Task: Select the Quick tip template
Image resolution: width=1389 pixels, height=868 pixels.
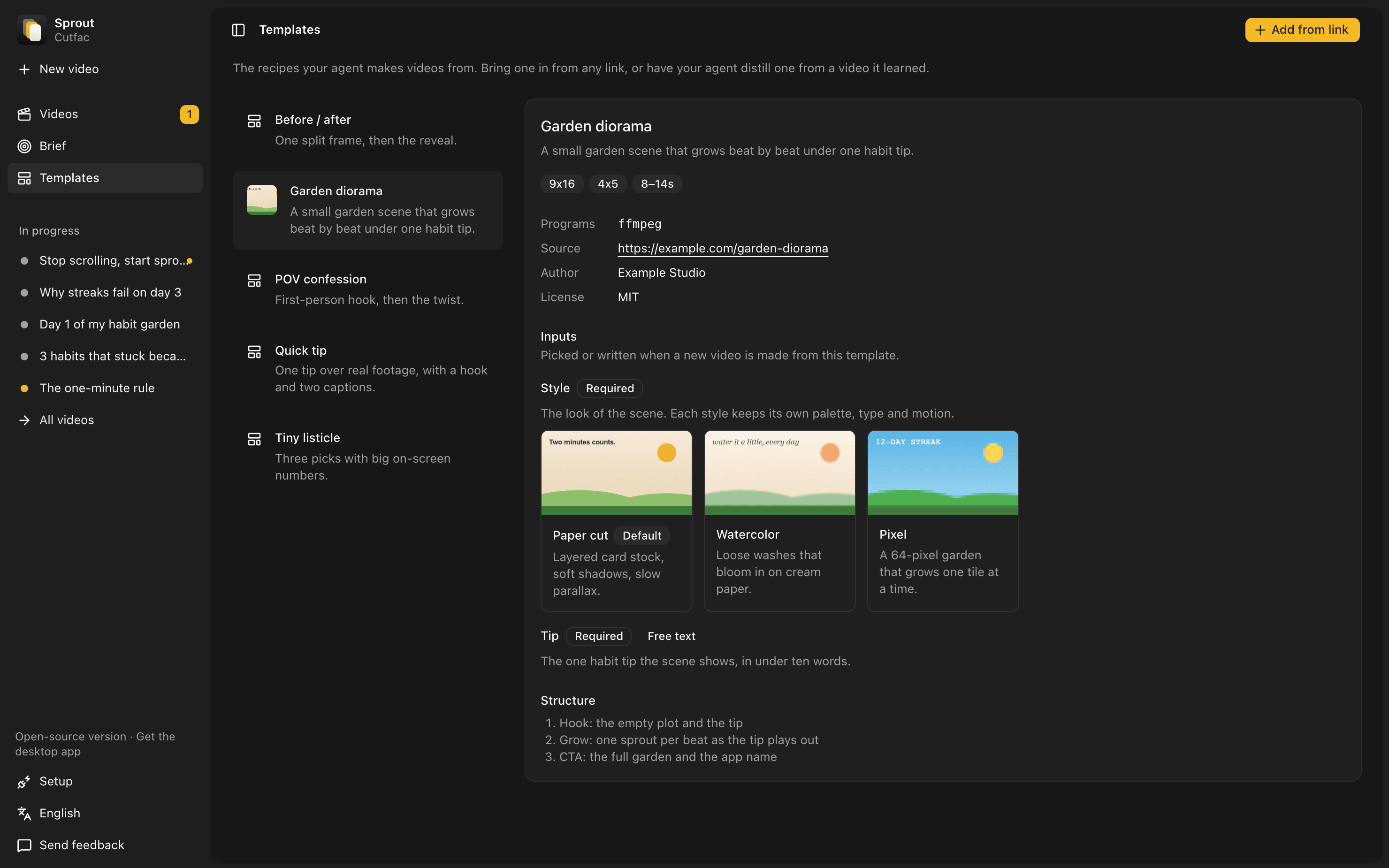Action: click(x=368, y=369)
